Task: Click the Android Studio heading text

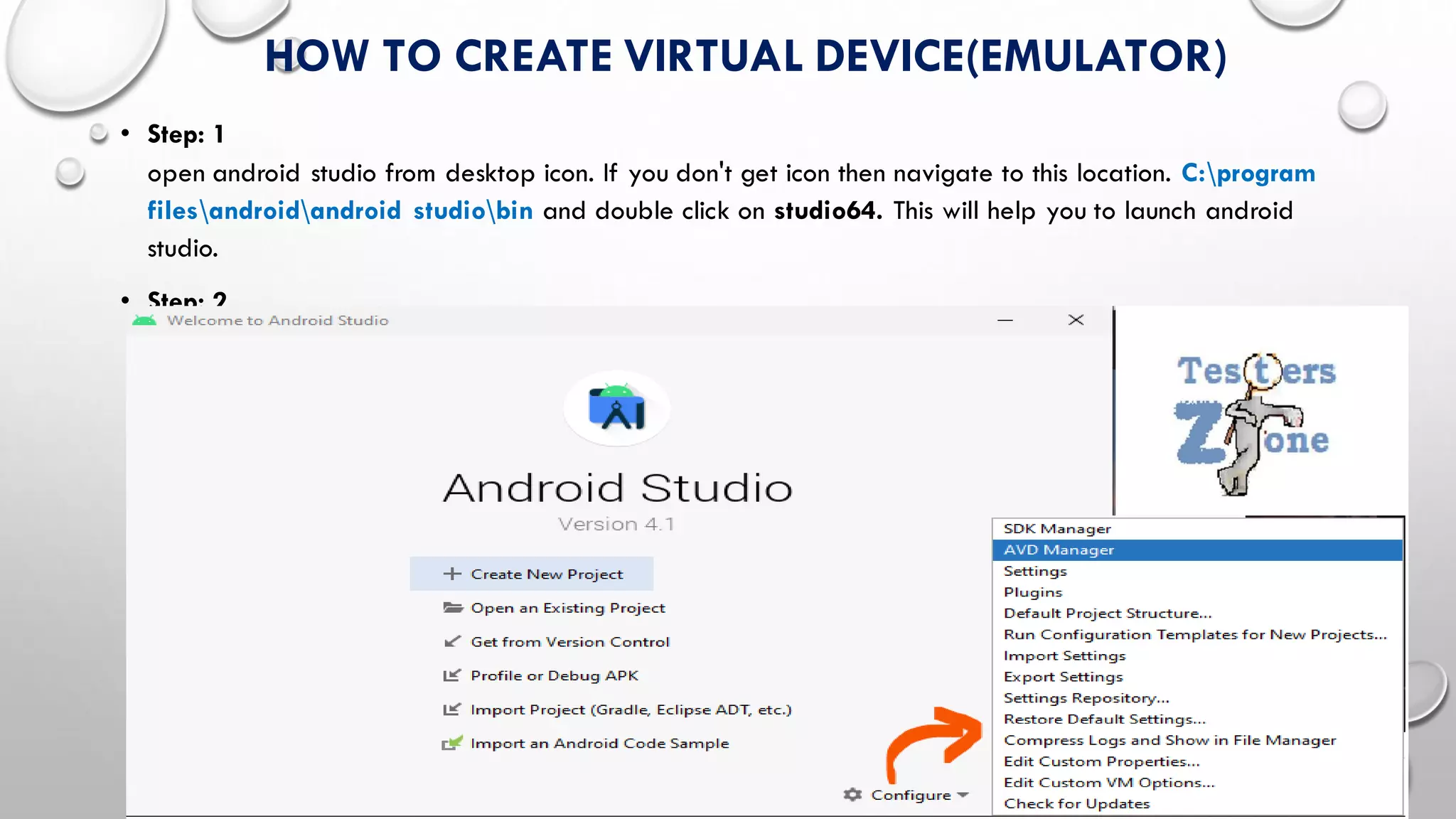Action: pyautogui.click(x=617, y=488)
